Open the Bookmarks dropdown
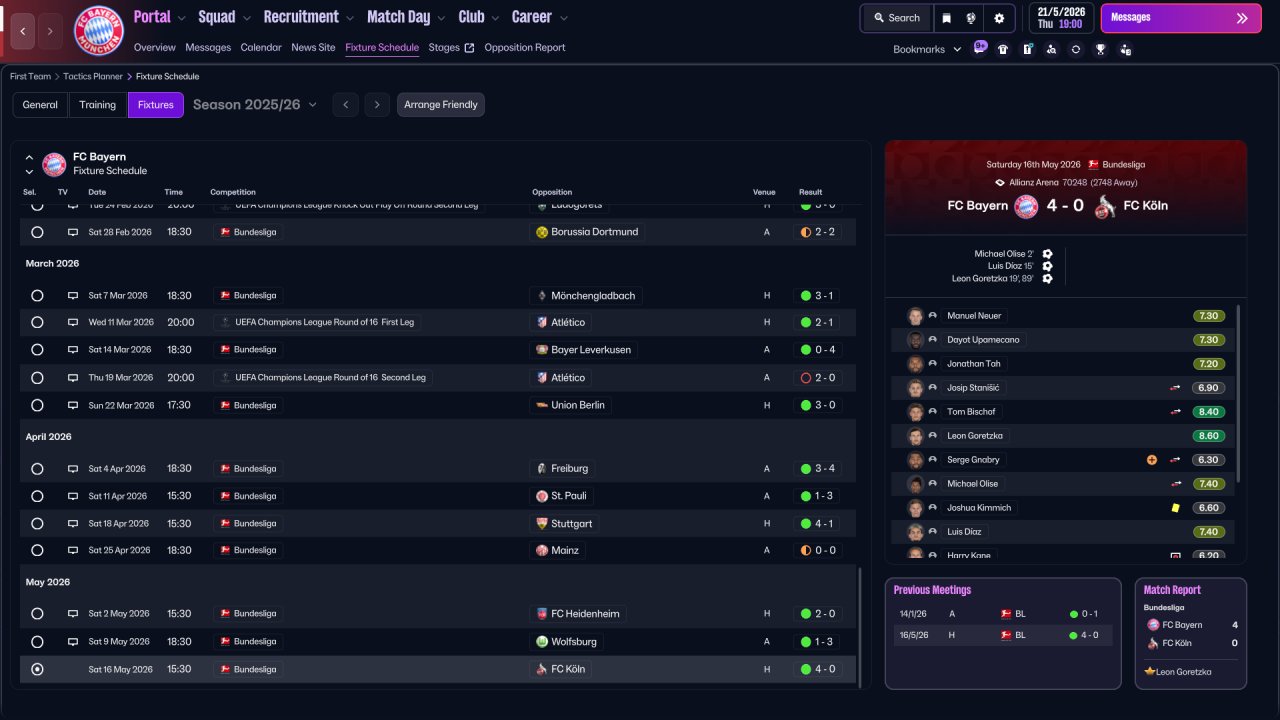This screenshot has height=720, width=1280. coord(927,49)
